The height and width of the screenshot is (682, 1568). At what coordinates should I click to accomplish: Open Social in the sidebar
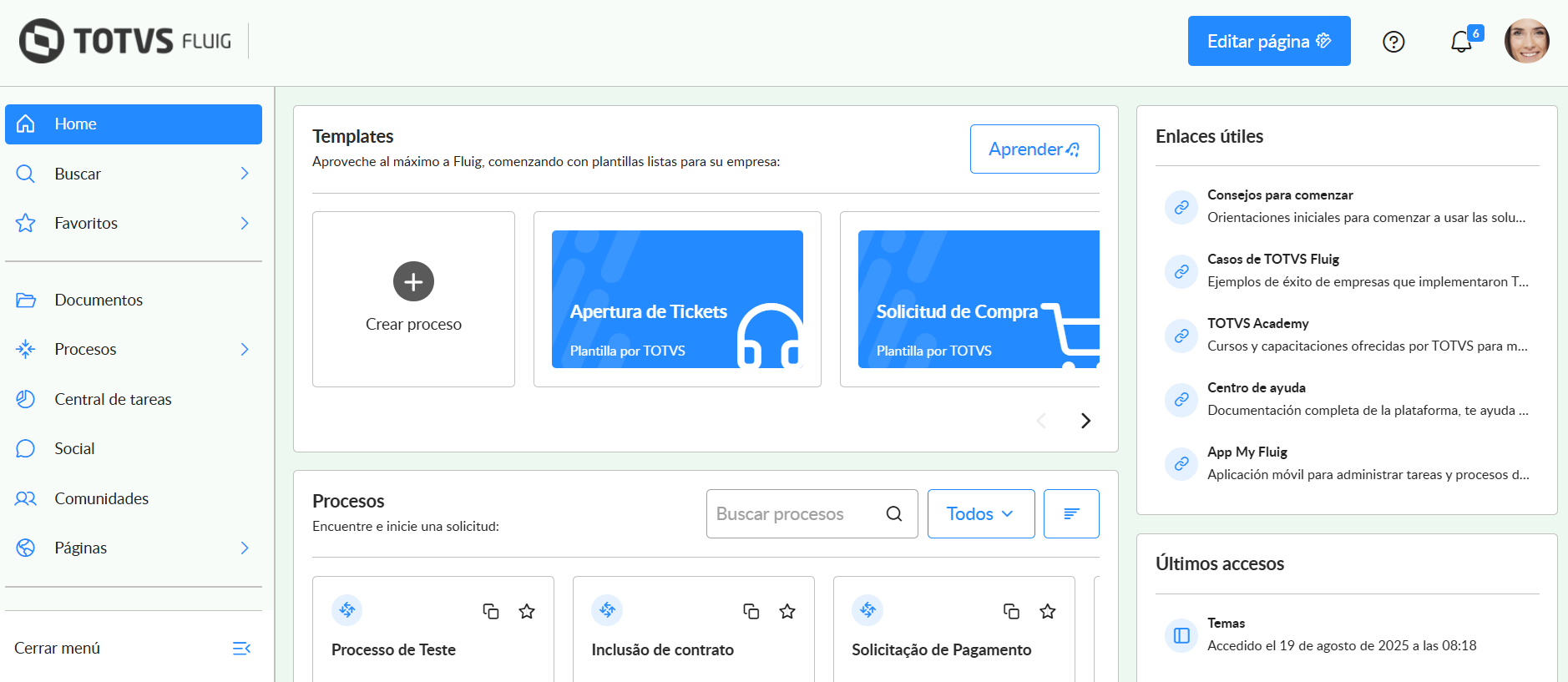[134, 448]
